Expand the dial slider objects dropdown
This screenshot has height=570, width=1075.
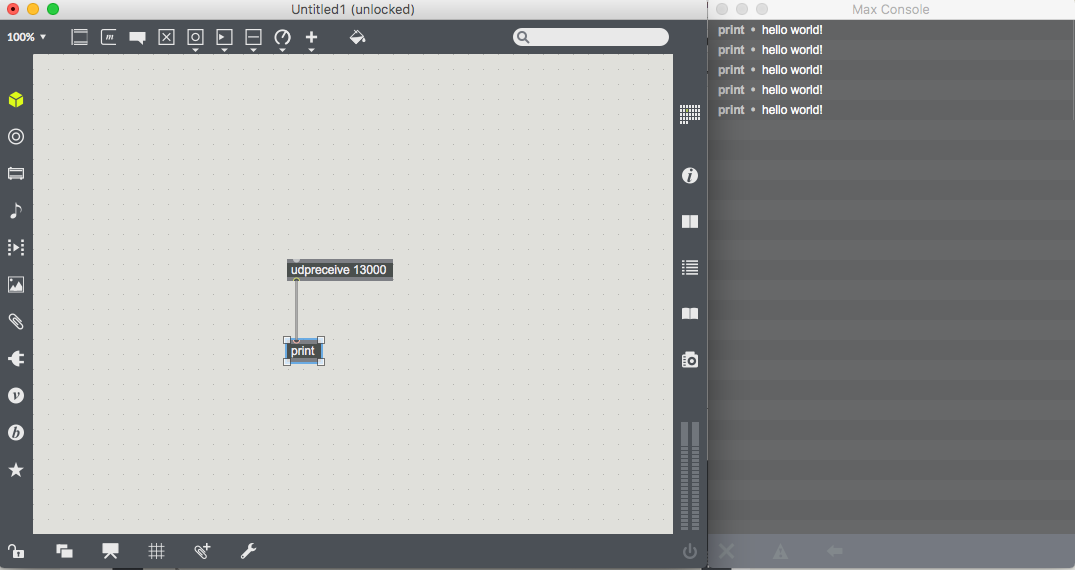pos(282,39)
